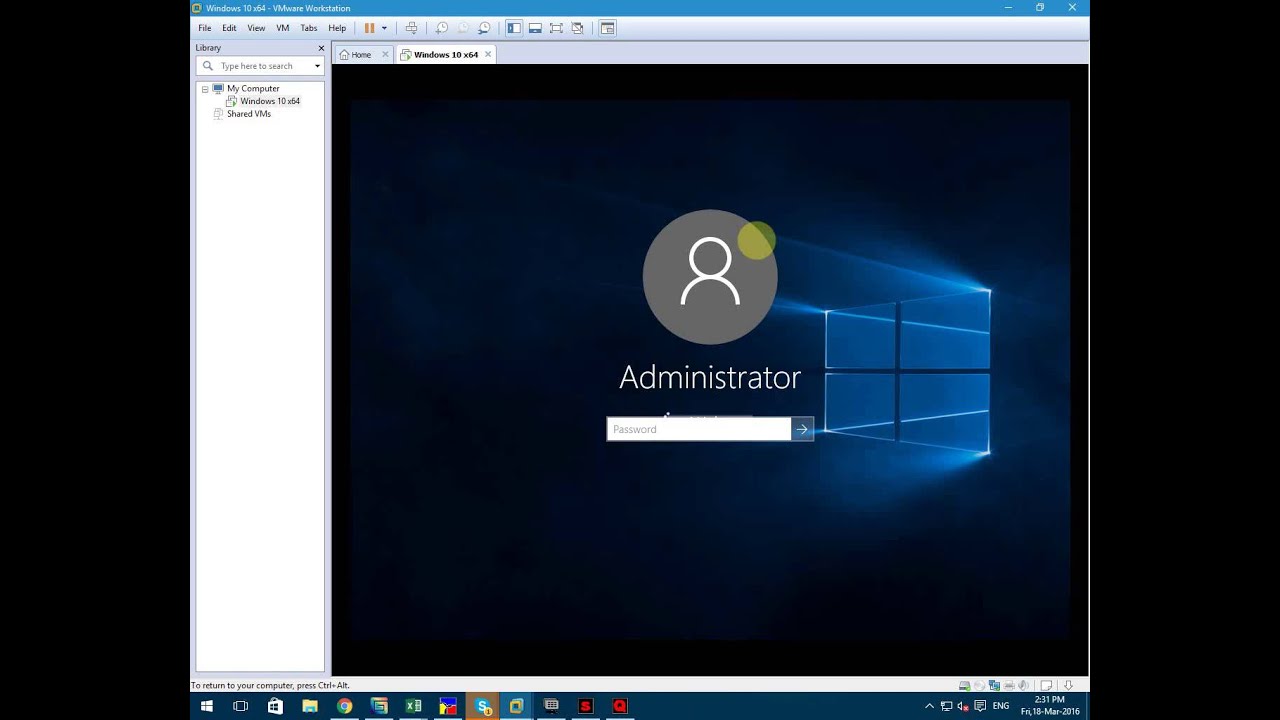Open the power options dropdown arrow
This screenshot has width=1280, height=720.
(x=384, y=28)
